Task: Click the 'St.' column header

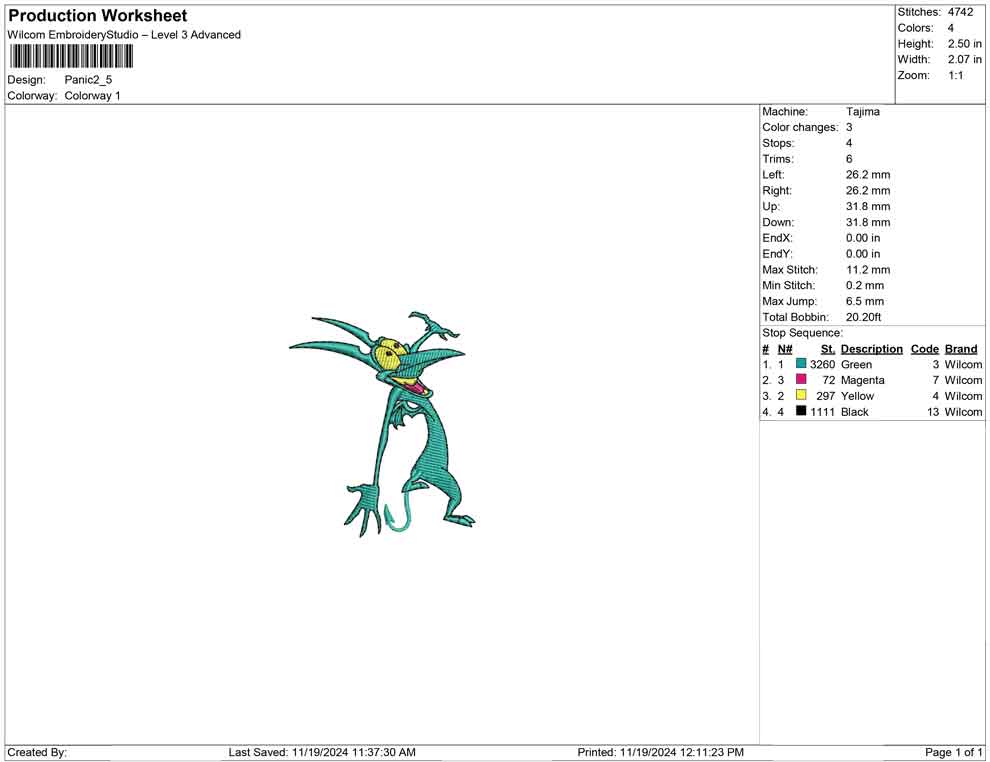Action: point(828,349)
